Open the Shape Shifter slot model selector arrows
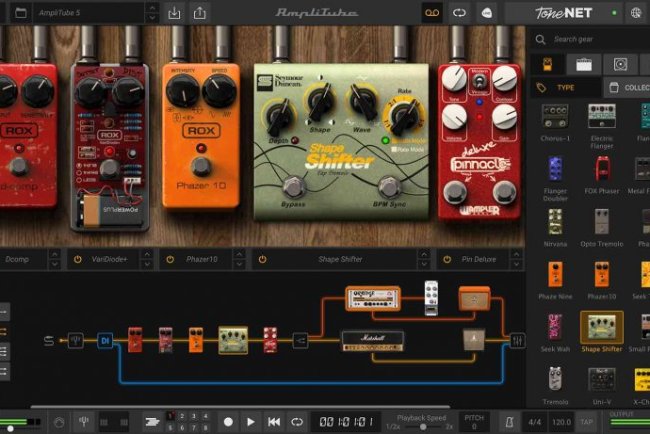The width and height of the screenshot is (650, 434). pyautogui.click(x=424, y=259)
